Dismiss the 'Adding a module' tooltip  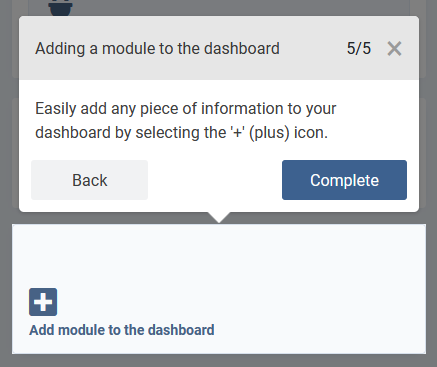point(394,49)
